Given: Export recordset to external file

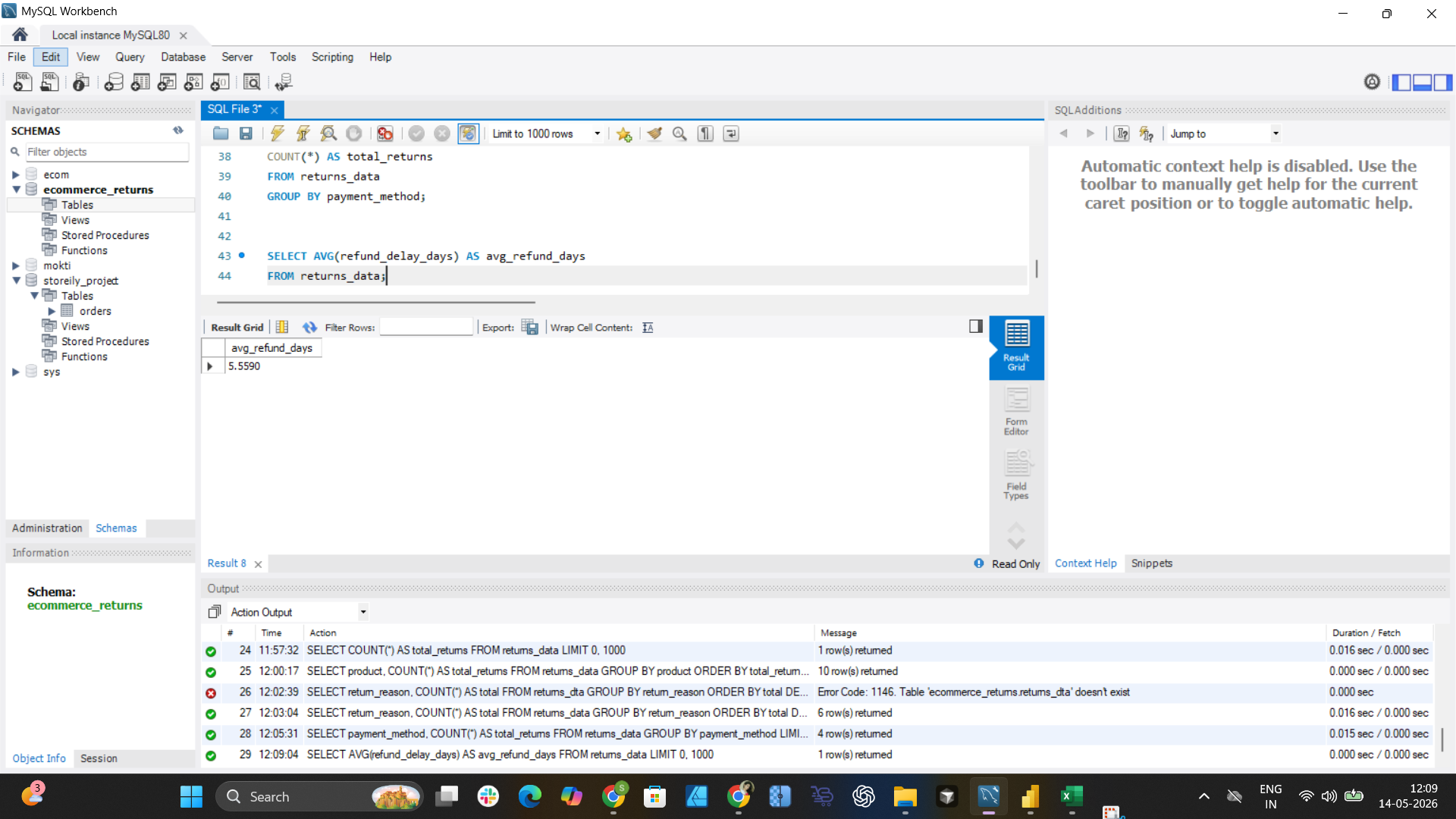Looking at the screenshot, I should pos(530,328).
